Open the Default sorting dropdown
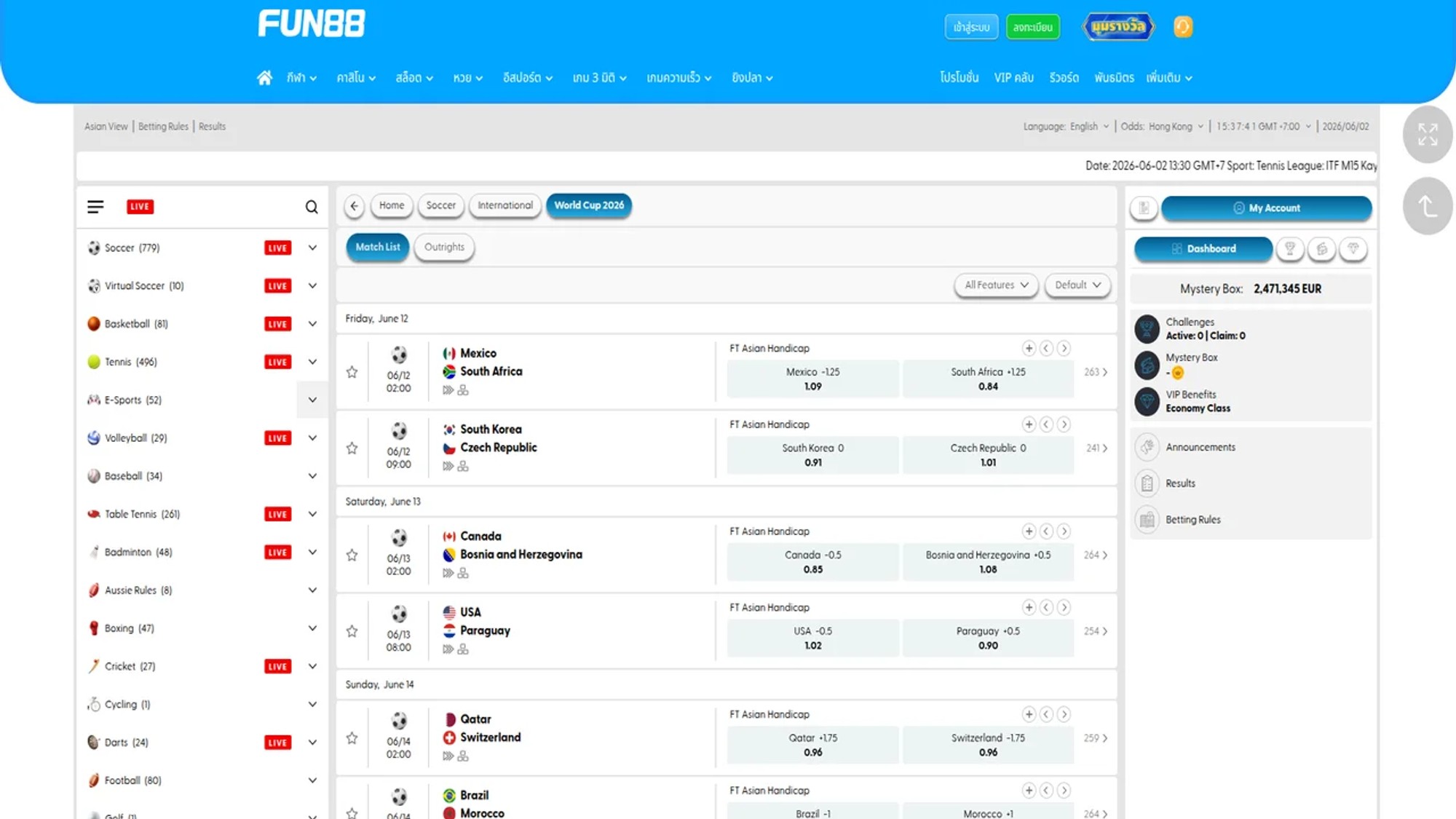 (1077, 285)
